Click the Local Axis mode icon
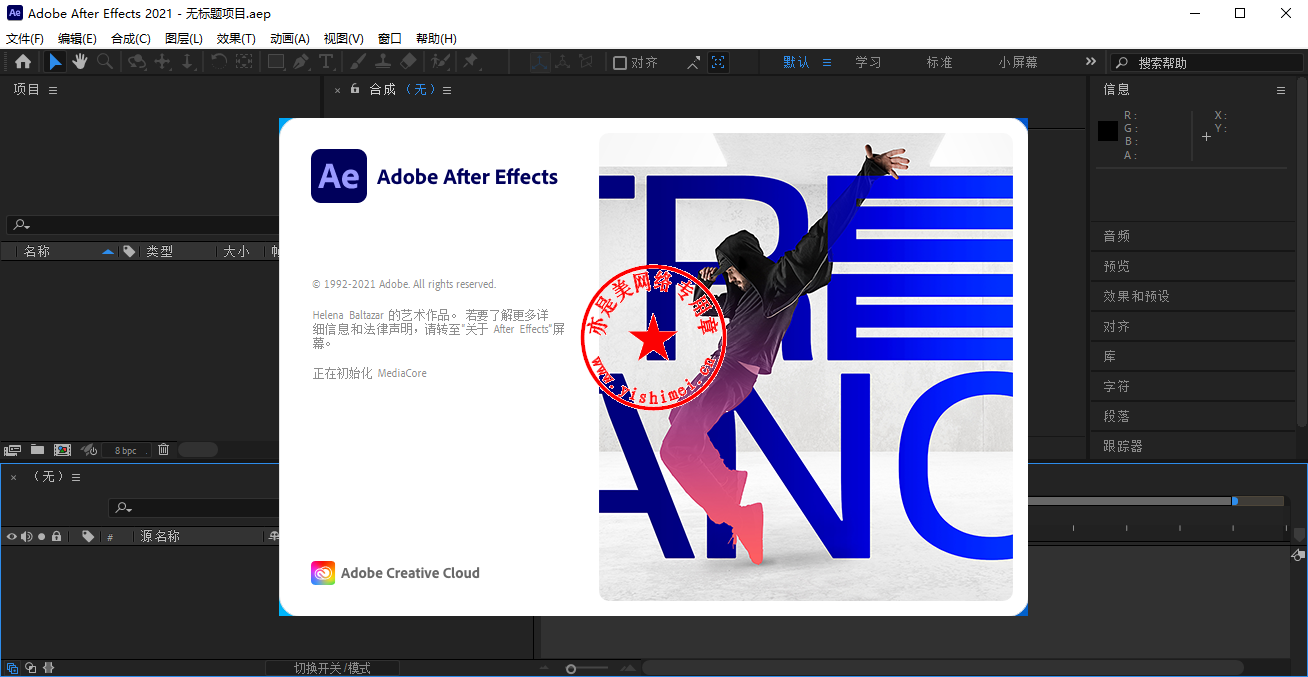Image resolution: width=1308 pixels, height=677 pixels. 540,62
